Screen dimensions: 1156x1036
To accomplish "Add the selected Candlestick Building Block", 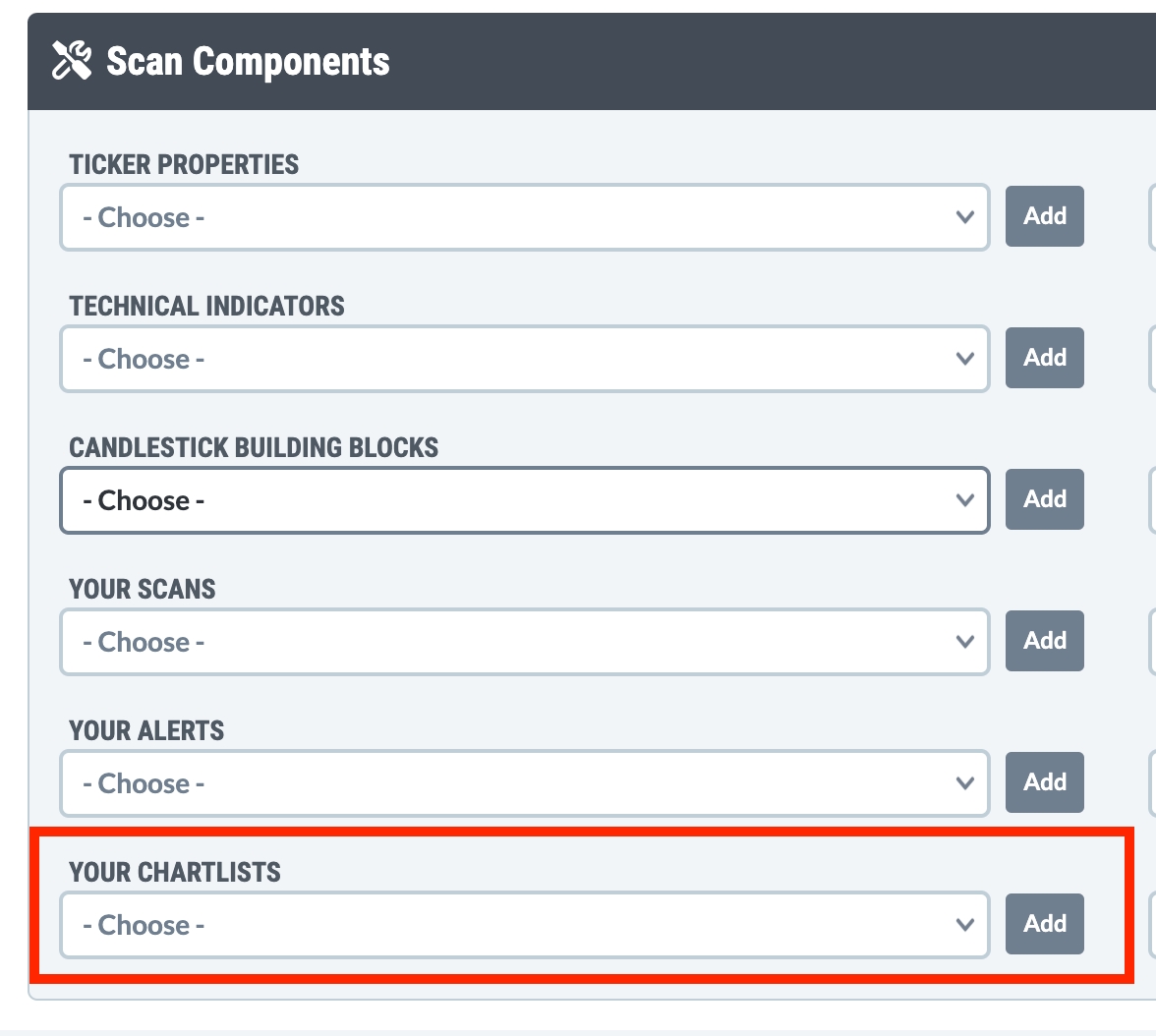I will click(x=1044, y=499).
